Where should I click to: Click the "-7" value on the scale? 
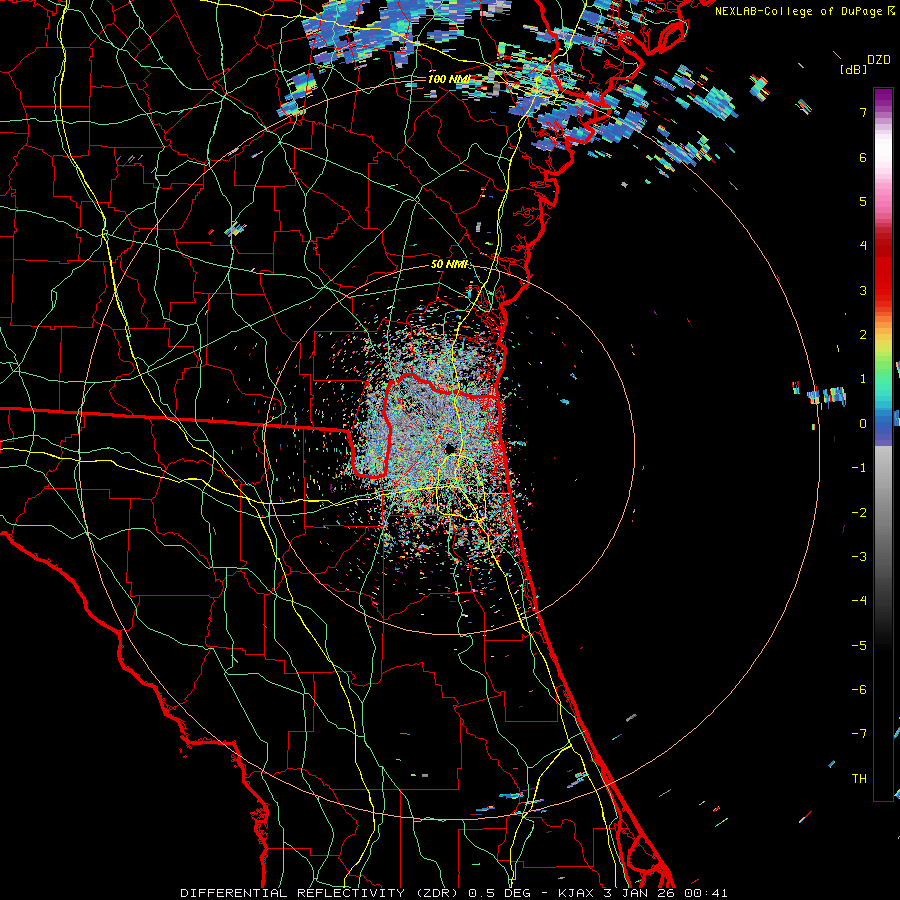[859, 734]
